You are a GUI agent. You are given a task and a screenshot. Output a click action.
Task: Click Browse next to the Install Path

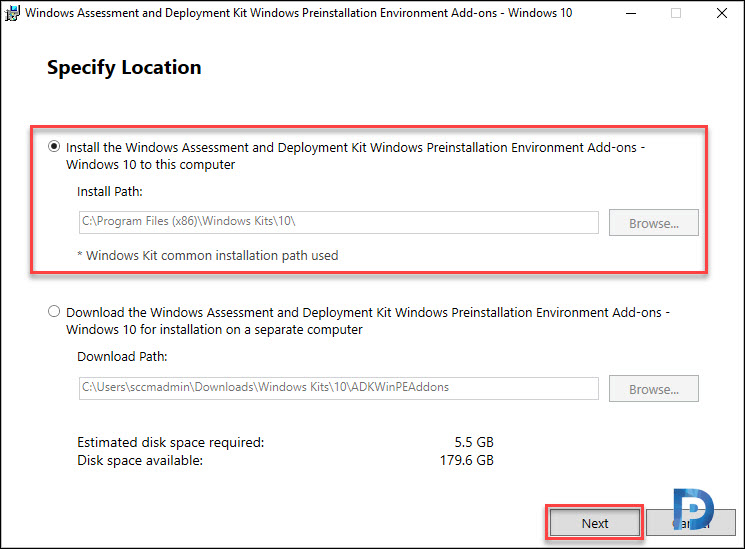pos(653,222)
